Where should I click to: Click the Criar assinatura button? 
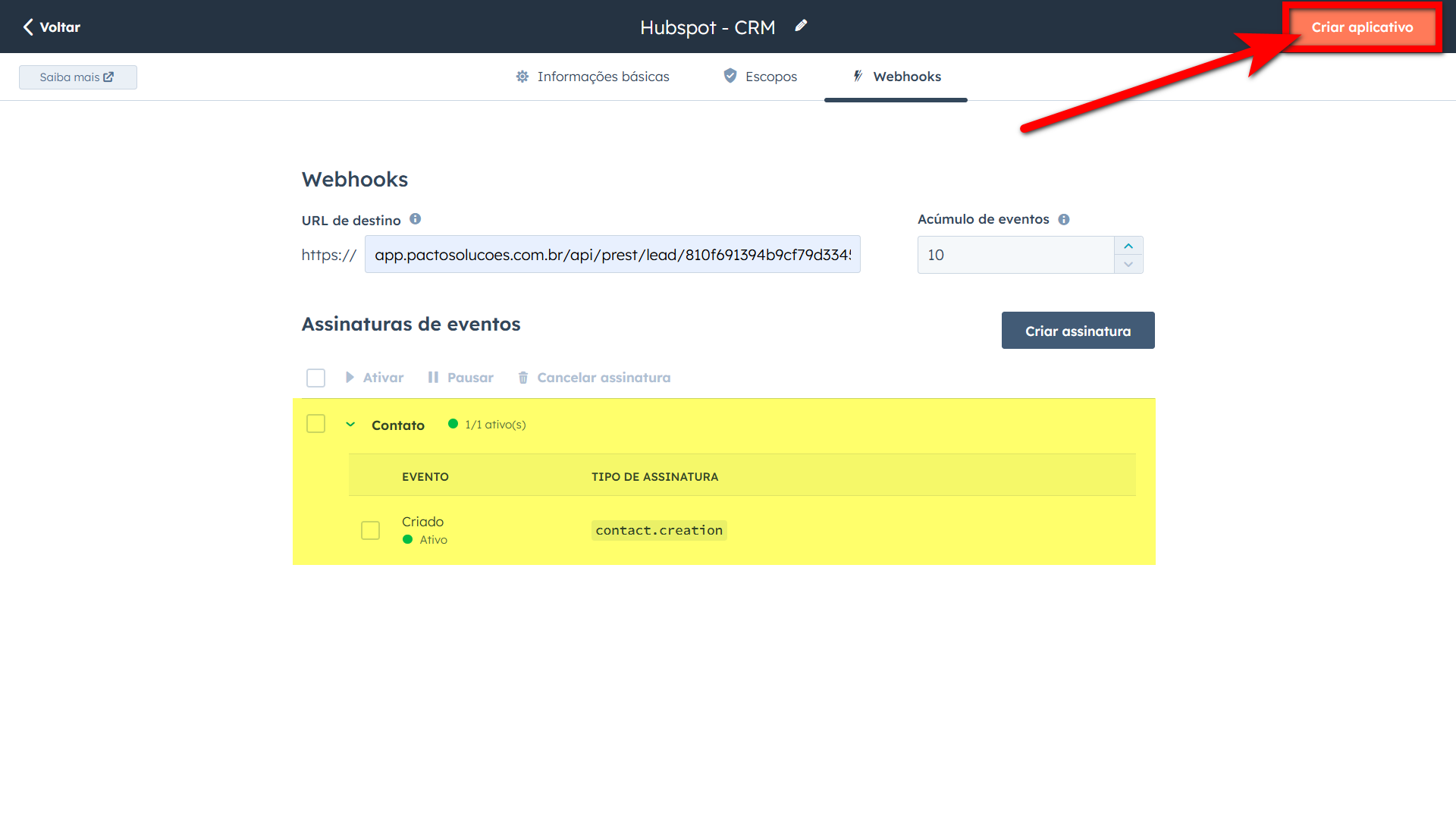1078,331
